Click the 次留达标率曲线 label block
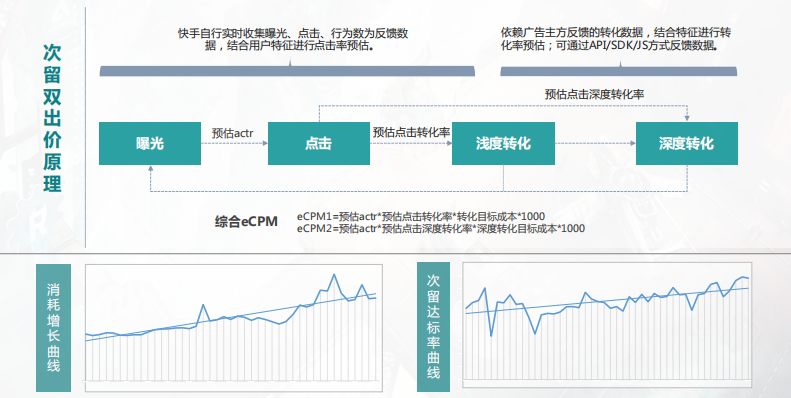The width and height of the screenshot is (791, 398). (433, 326)
